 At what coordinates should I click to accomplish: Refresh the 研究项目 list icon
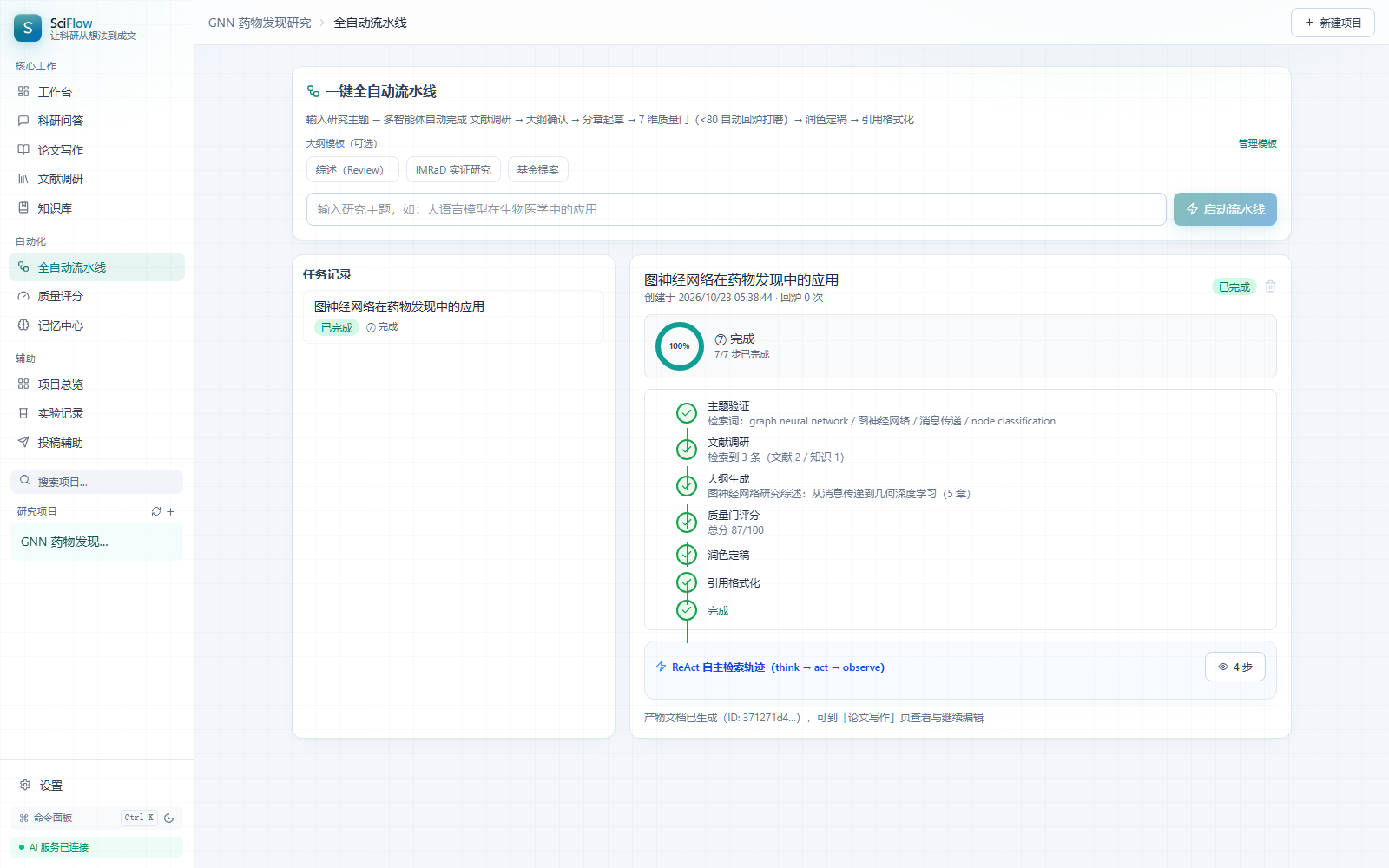coord(156,511)
